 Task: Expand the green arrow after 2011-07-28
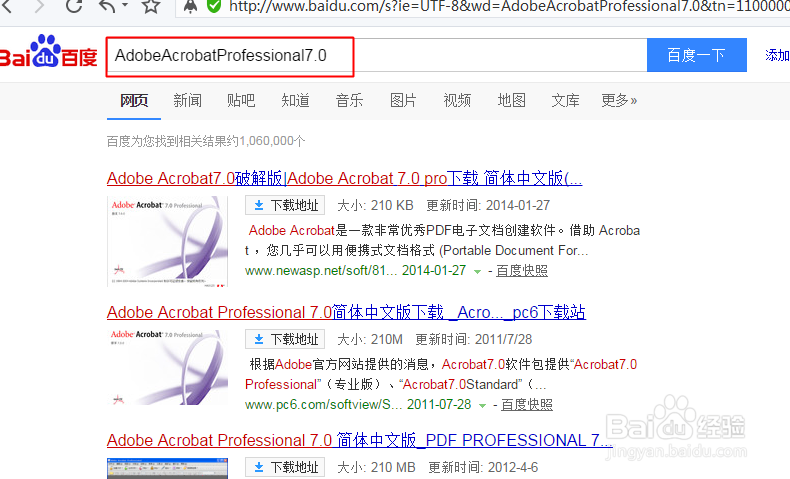(482, 405)
